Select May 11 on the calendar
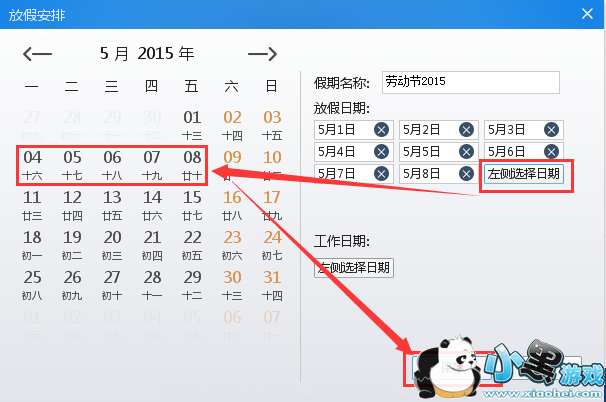 [32, 205]
